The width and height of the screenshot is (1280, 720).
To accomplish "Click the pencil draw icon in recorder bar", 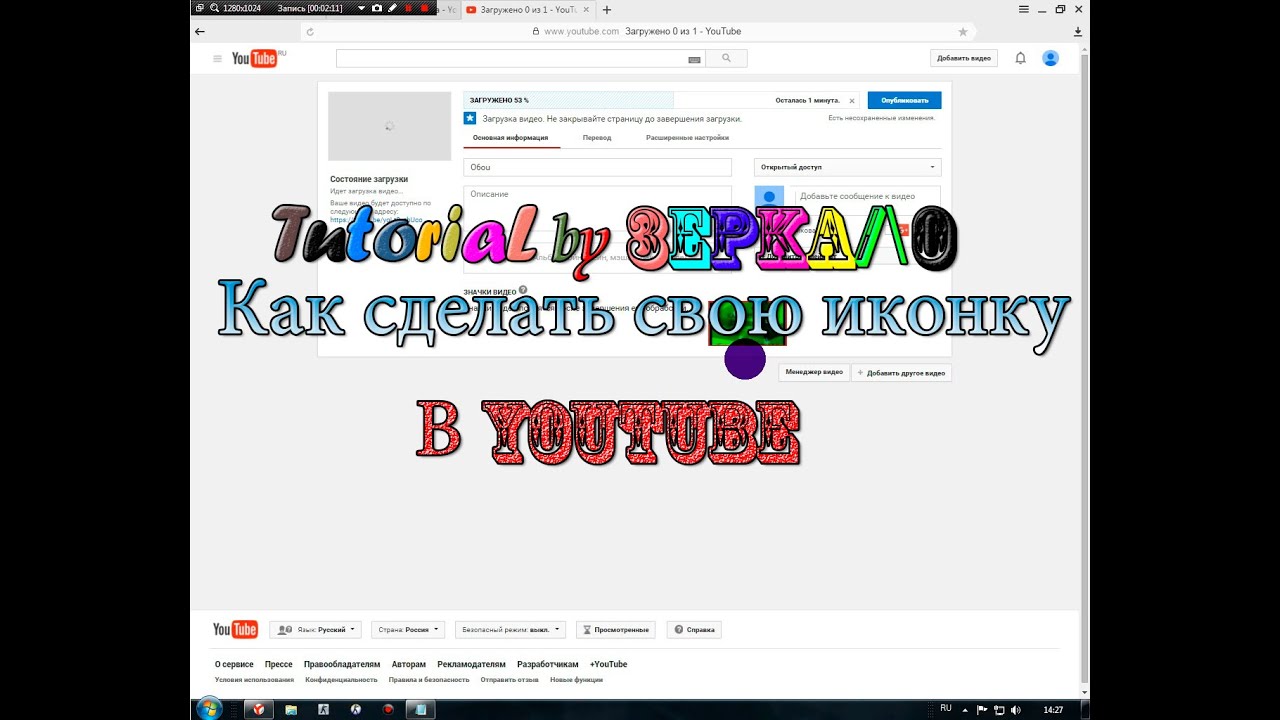I will 392,8.
